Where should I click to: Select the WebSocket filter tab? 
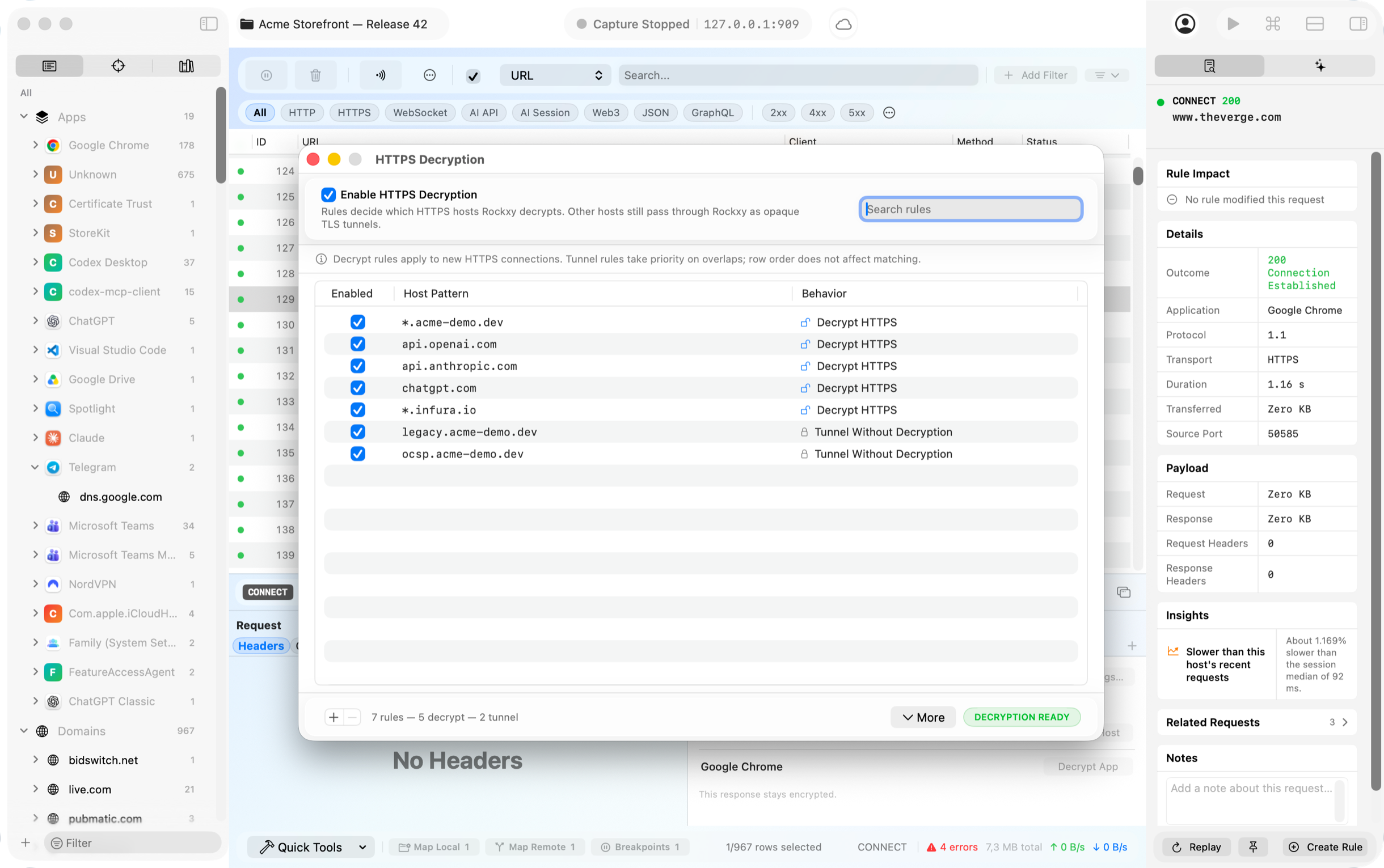pyautogui.click(x=420, y=112)
